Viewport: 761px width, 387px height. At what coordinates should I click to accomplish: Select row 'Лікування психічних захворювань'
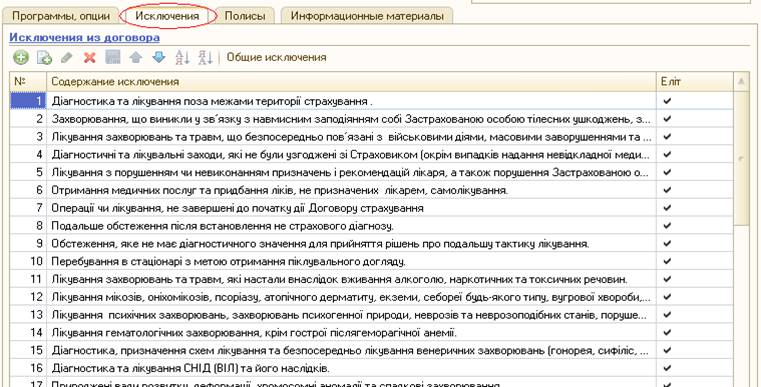tap(372, 315)
